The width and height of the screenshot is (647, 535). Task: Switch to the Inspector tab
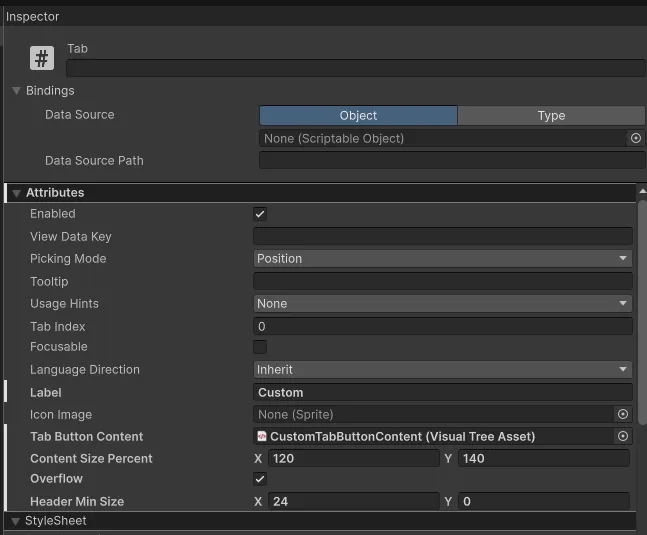click(33, 17)
